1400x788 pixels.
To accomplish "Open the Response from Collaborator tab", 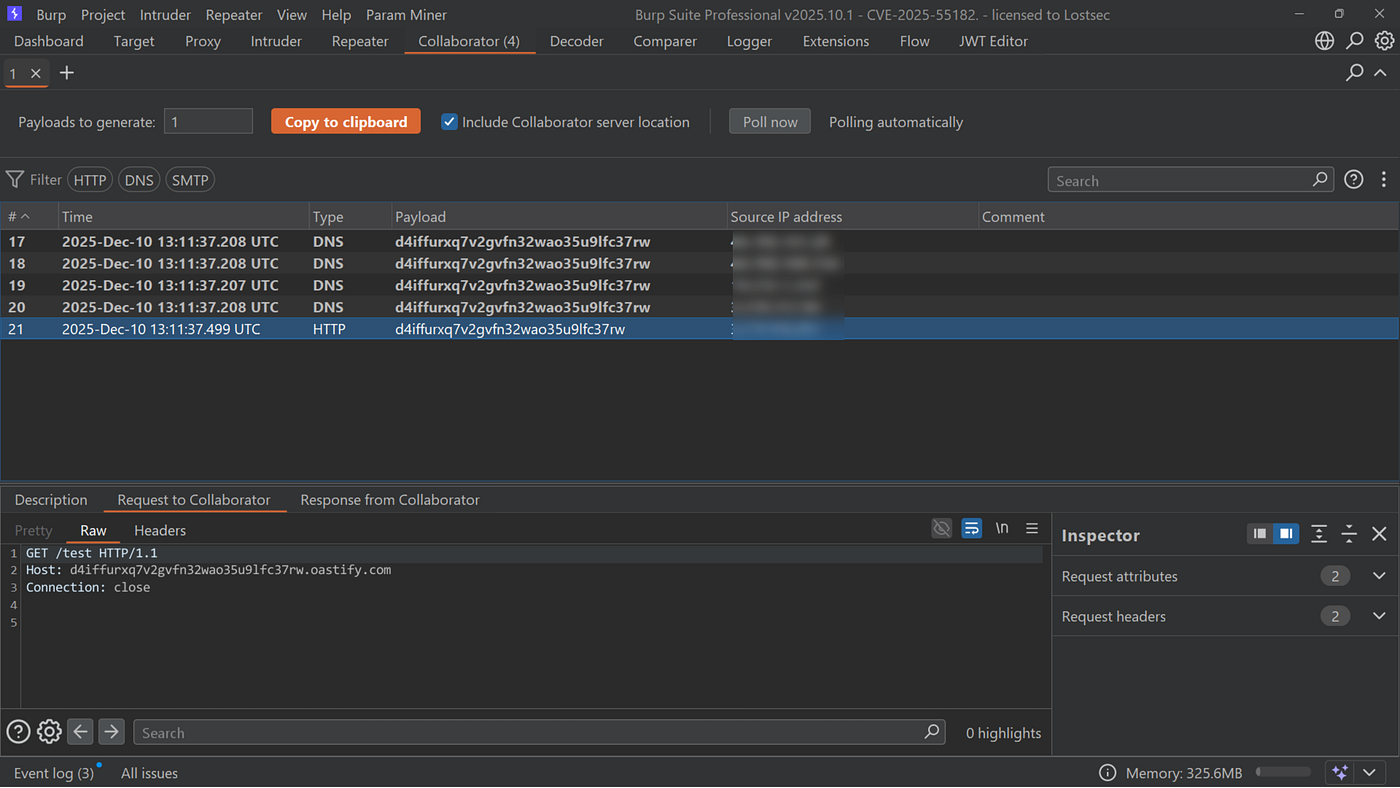I will pyautogui.click(x=390, y=500).
